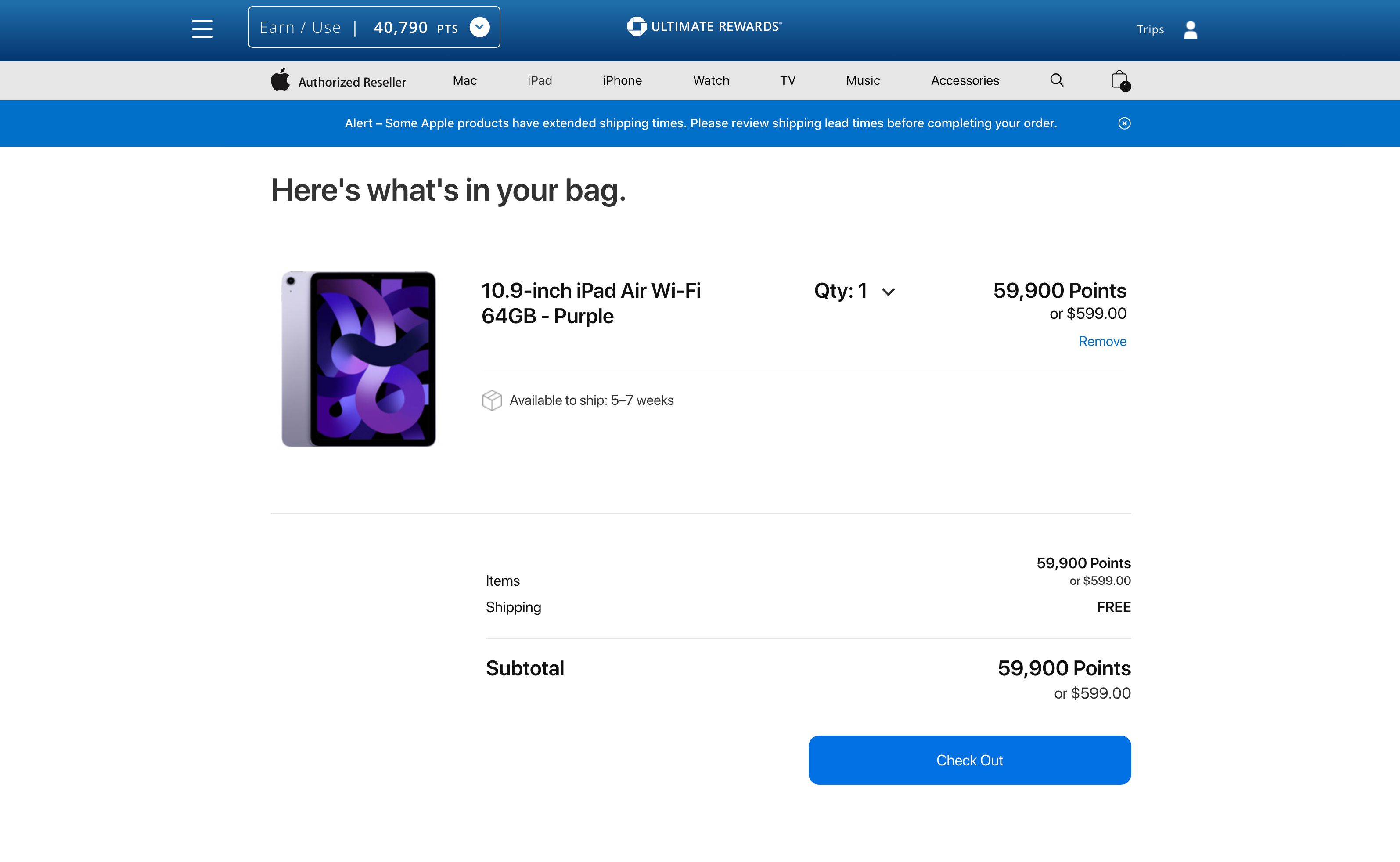This screenshot has height=862, width=1400.
Task: Click the Ultimate Rewards logo
Action: click(x=704, y=26)
